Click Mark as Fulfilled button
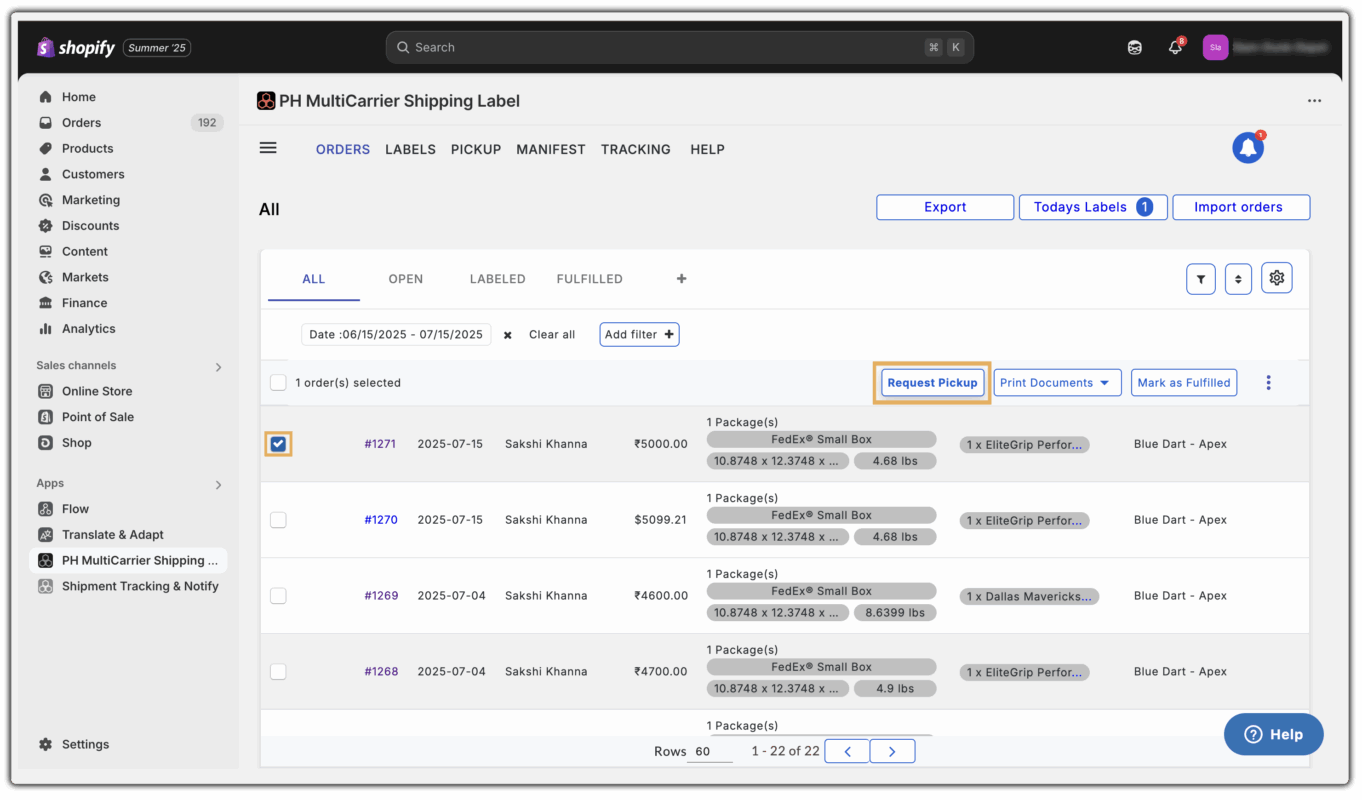1362x800 pixels. [x=1184, y=383]
